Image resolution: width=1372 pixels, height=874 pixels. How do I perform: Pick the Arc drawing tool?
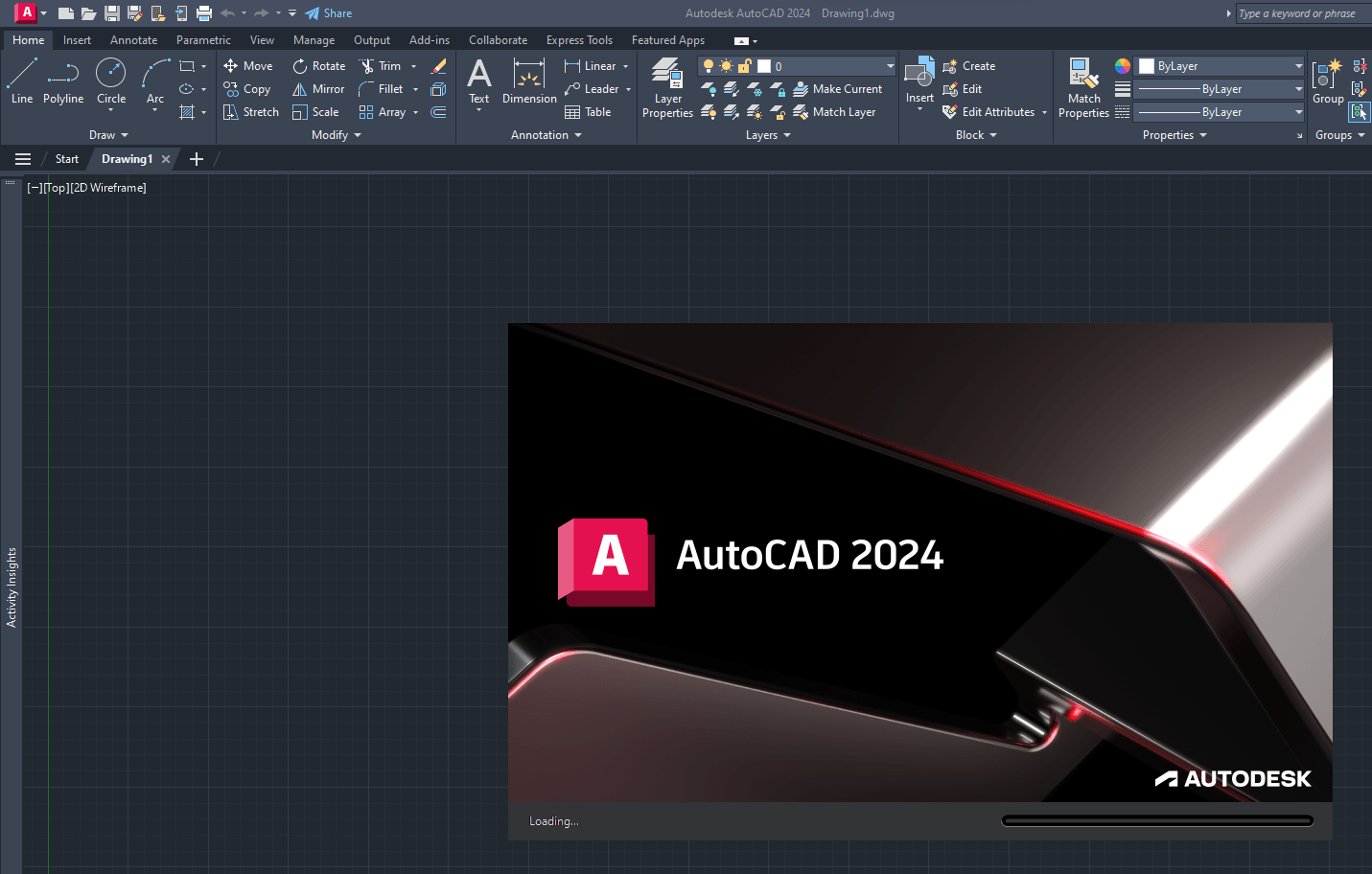[x=155, y=80]
